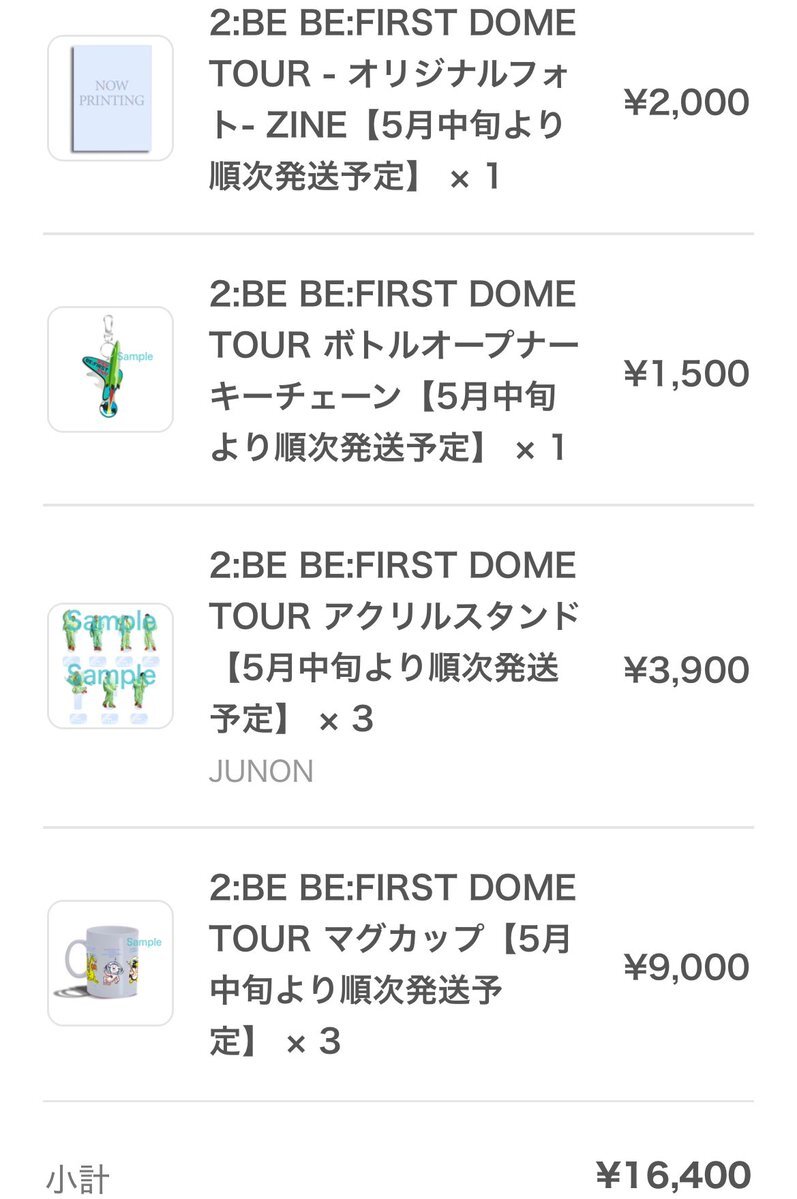Viewport: 797px width, 1199px height.
Task: Select the アクリルスタンド item title
Action: 394,642
